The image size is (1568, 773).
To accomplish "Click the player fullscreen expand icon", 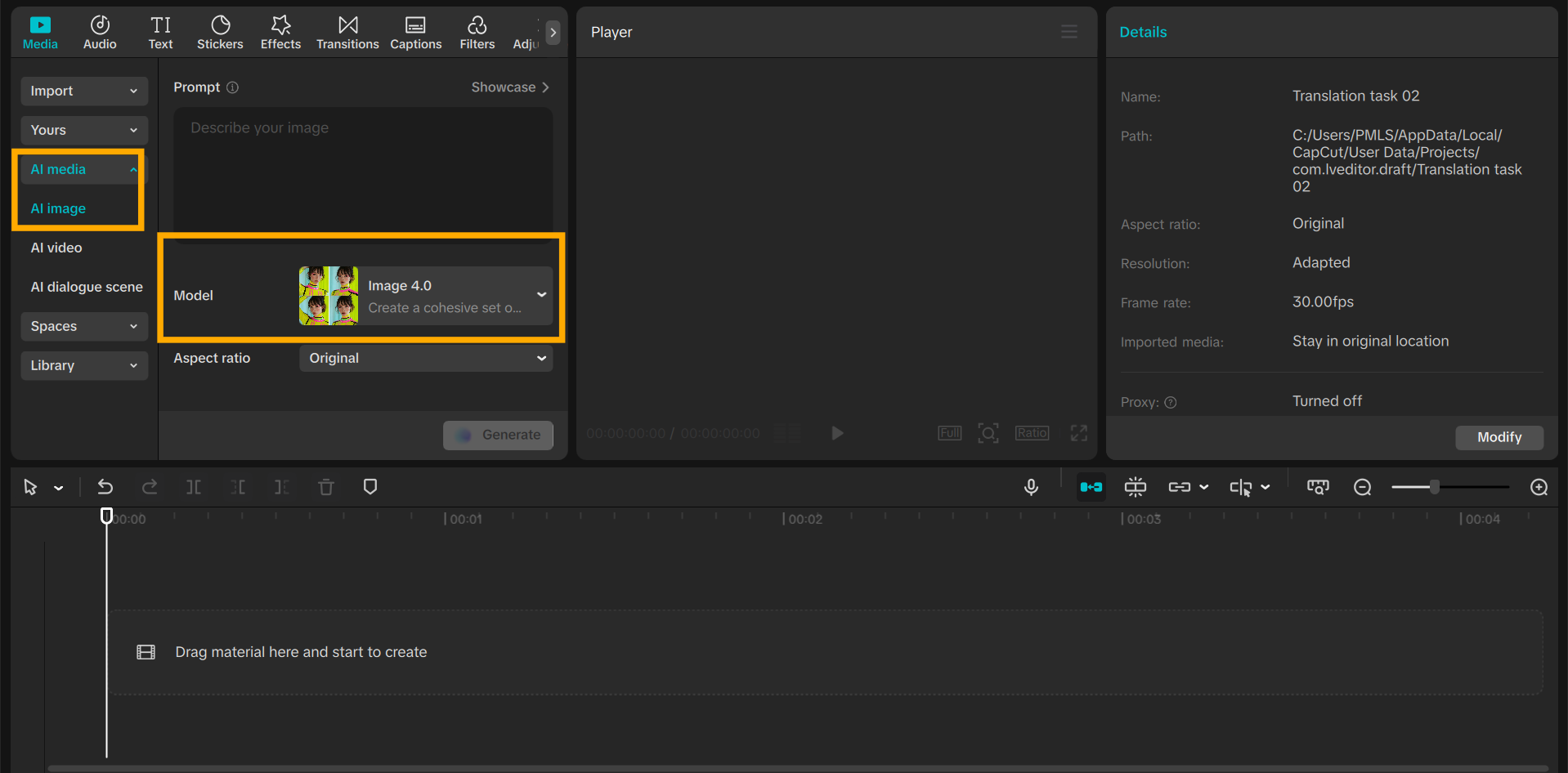I will click(1079, 433).
